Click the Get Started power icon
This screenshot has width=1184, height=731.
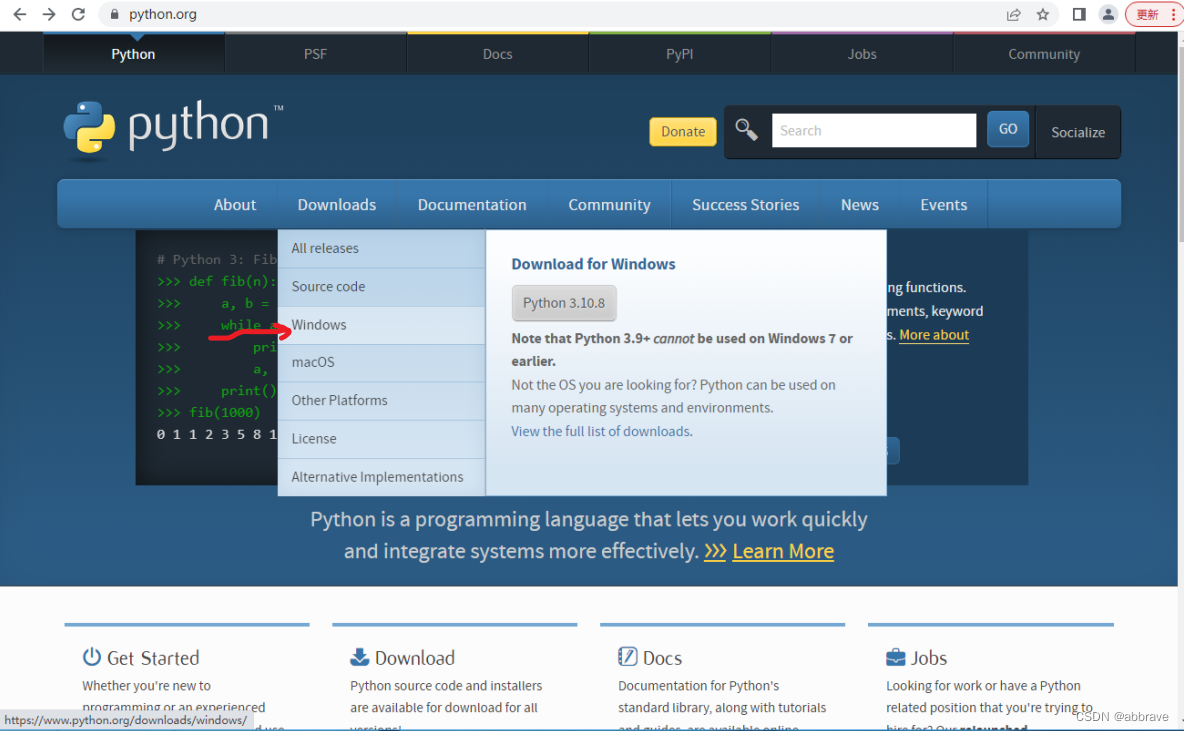91,656
